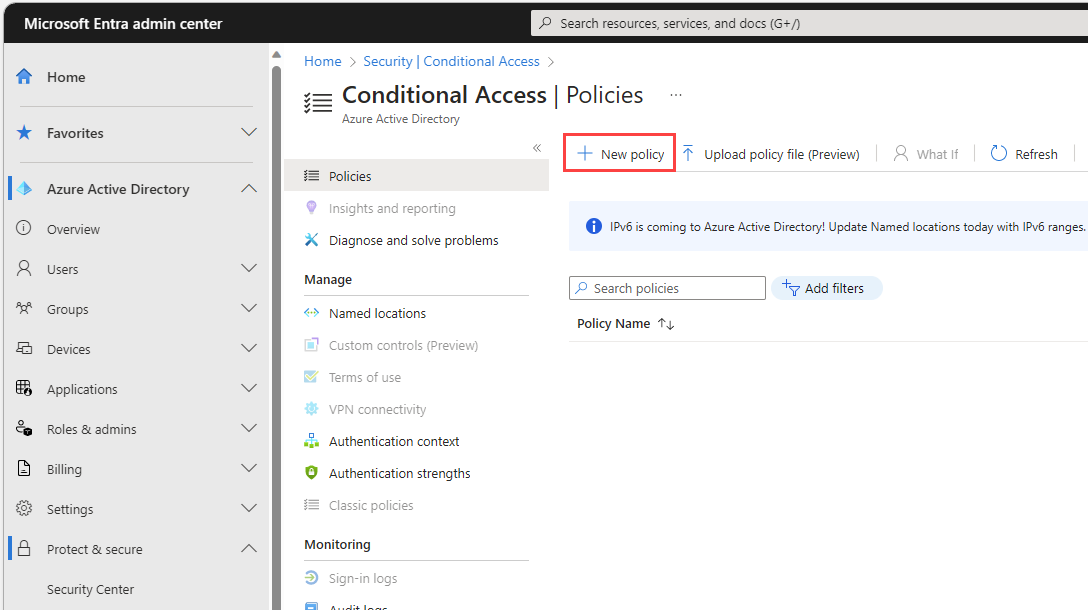Expand the Devices submenu chevron
The height and width of the screenshot is (610, 1088).
[x=248, y=348]
